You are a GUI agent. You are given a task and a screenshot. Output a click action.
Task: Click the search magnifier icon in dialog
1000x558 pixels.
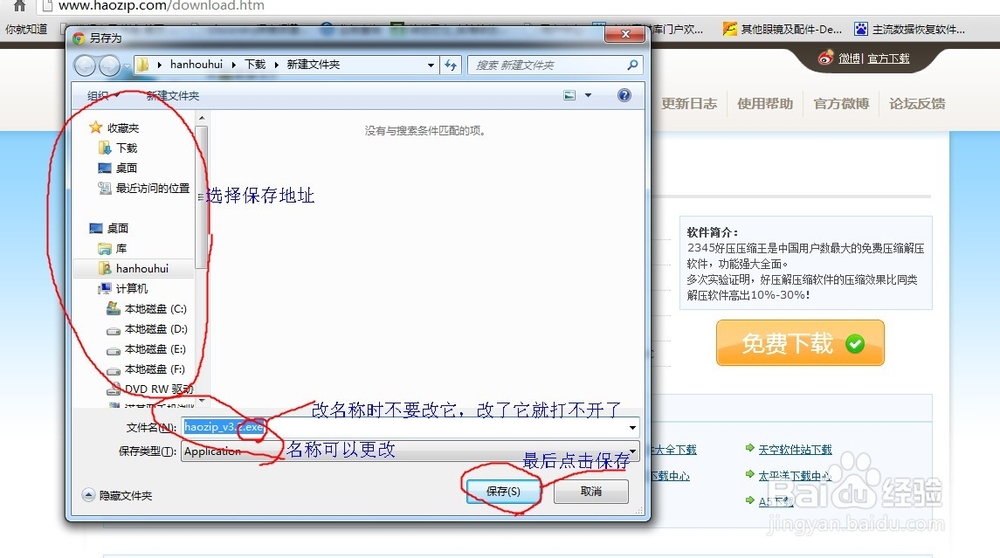tap(632, 65)
